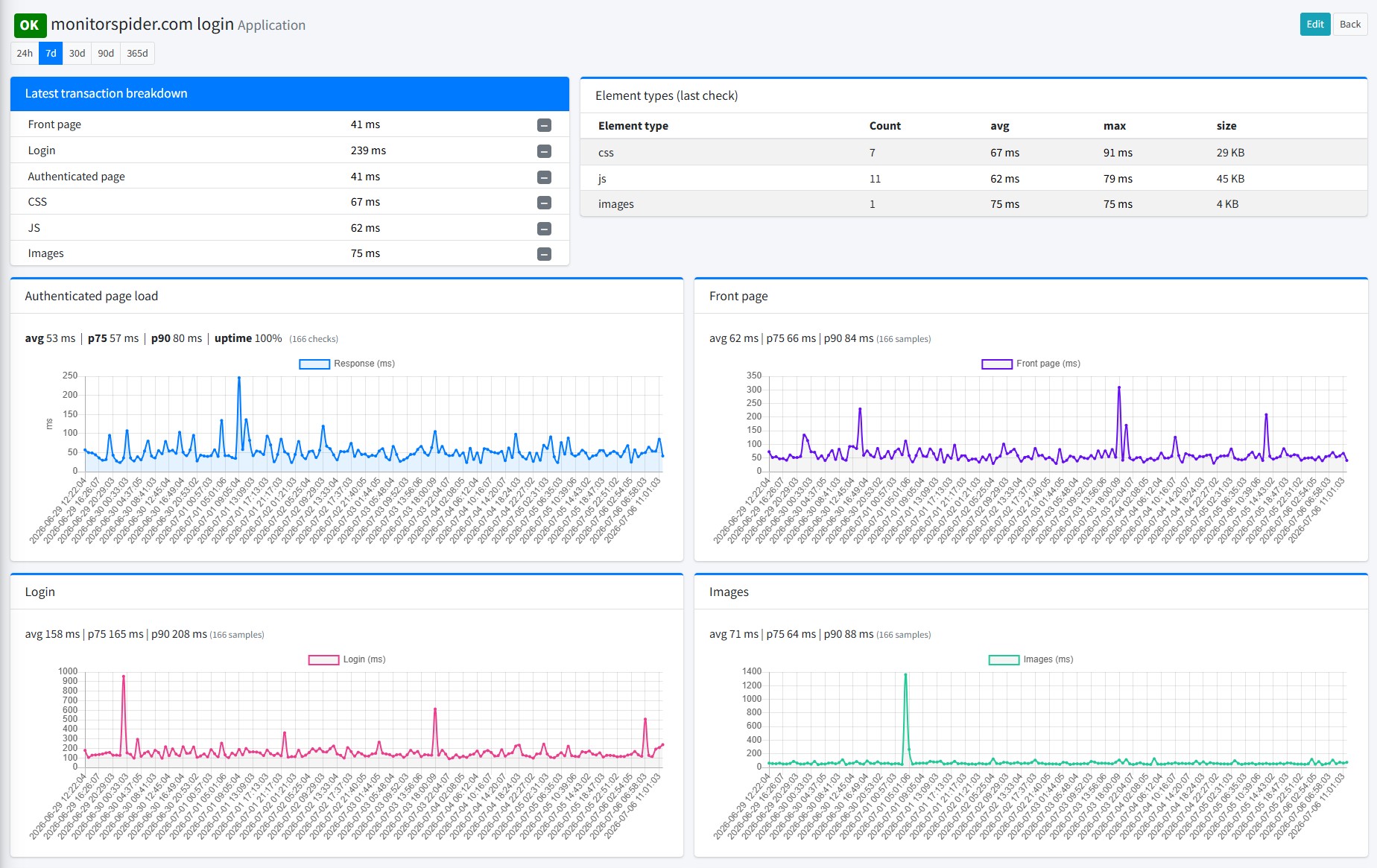
Task: Toggle the Images (ms) legend swatch
Action: pos(1004,659)
